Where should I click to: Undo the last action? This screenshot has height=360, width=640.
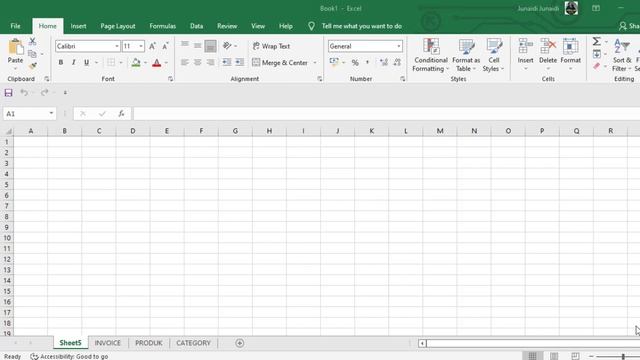(x=24, y=93)
